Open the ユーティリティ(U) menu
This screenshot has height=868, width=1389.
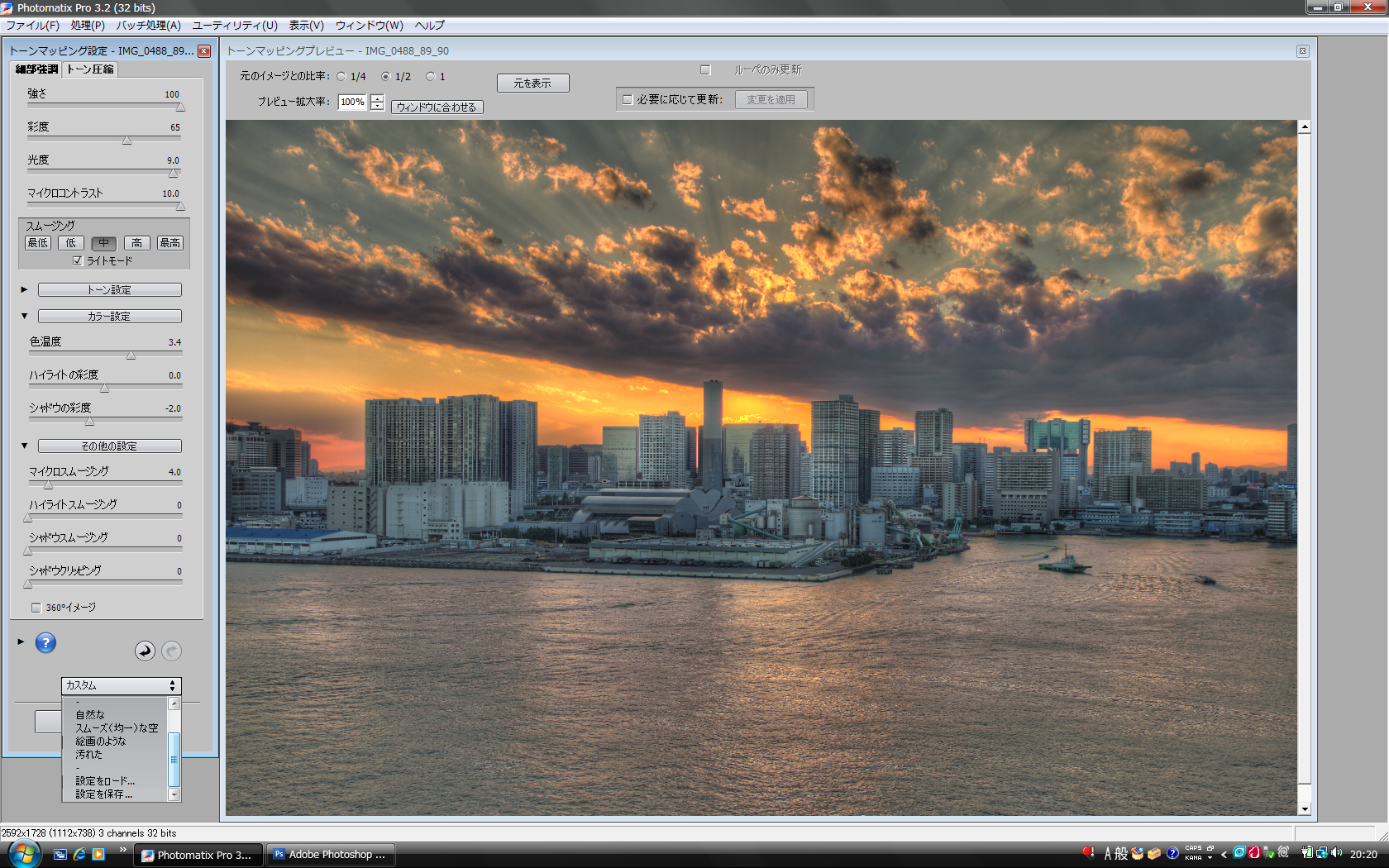click(235, 26)
